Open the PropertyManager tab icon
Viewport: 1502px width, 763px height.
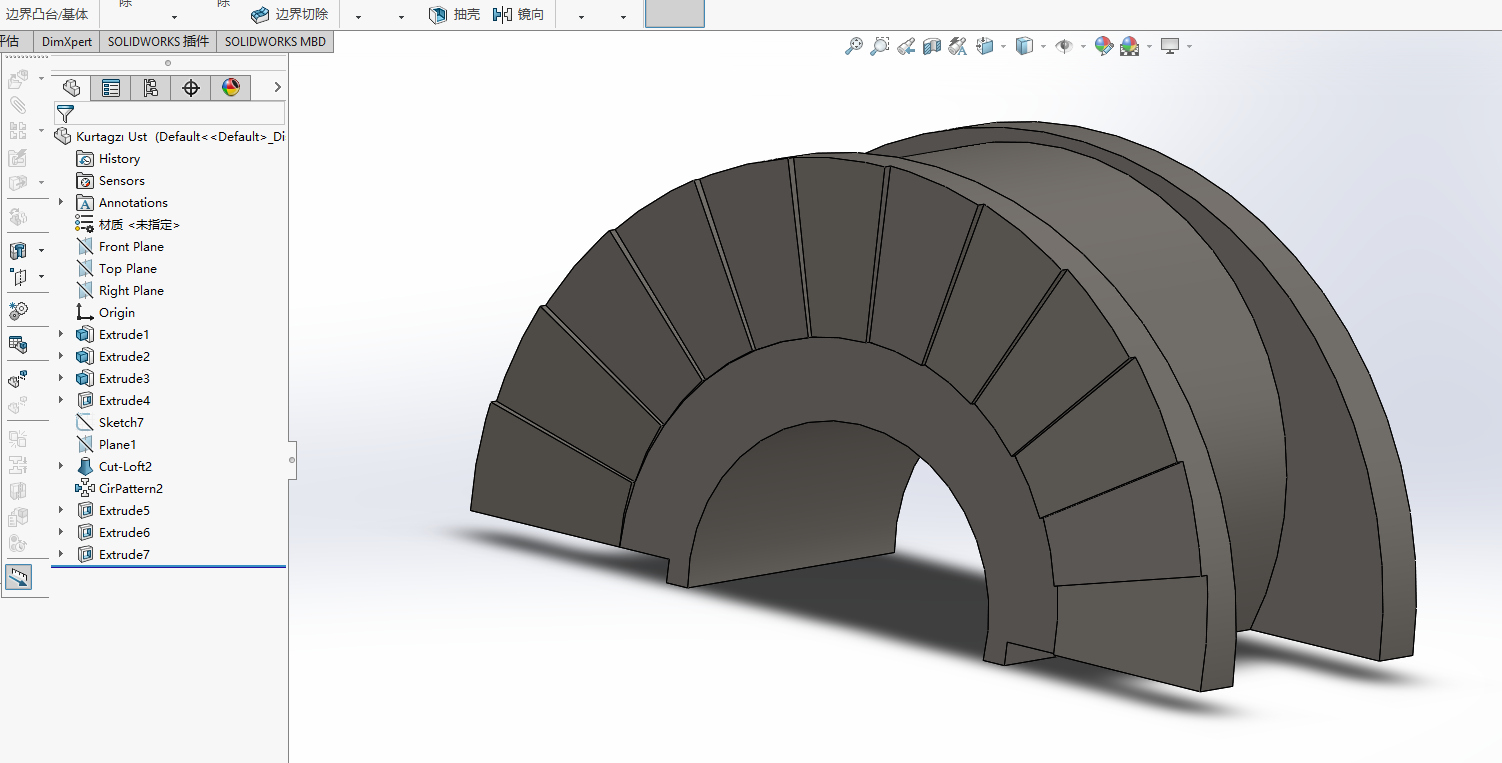click(x=111, y=88)
